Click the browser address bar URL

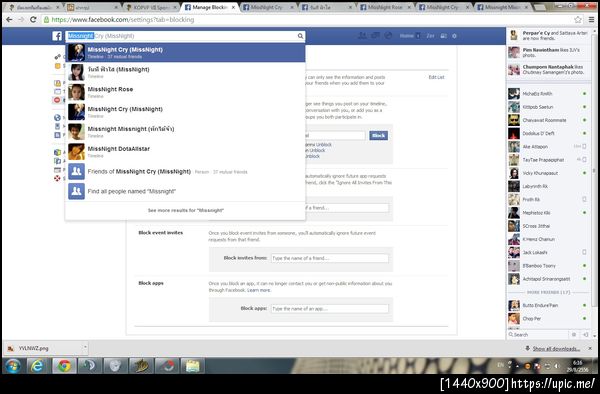[x=122, y=20]
